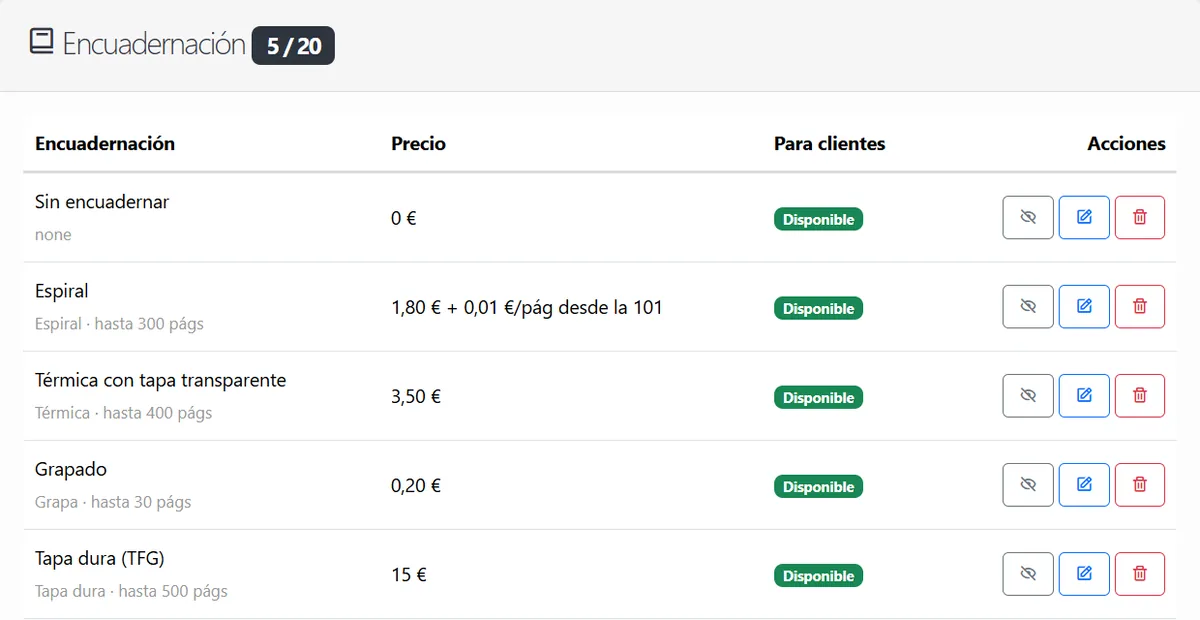
Task: Edit the Espiral binding
Action: (1084, 307)
